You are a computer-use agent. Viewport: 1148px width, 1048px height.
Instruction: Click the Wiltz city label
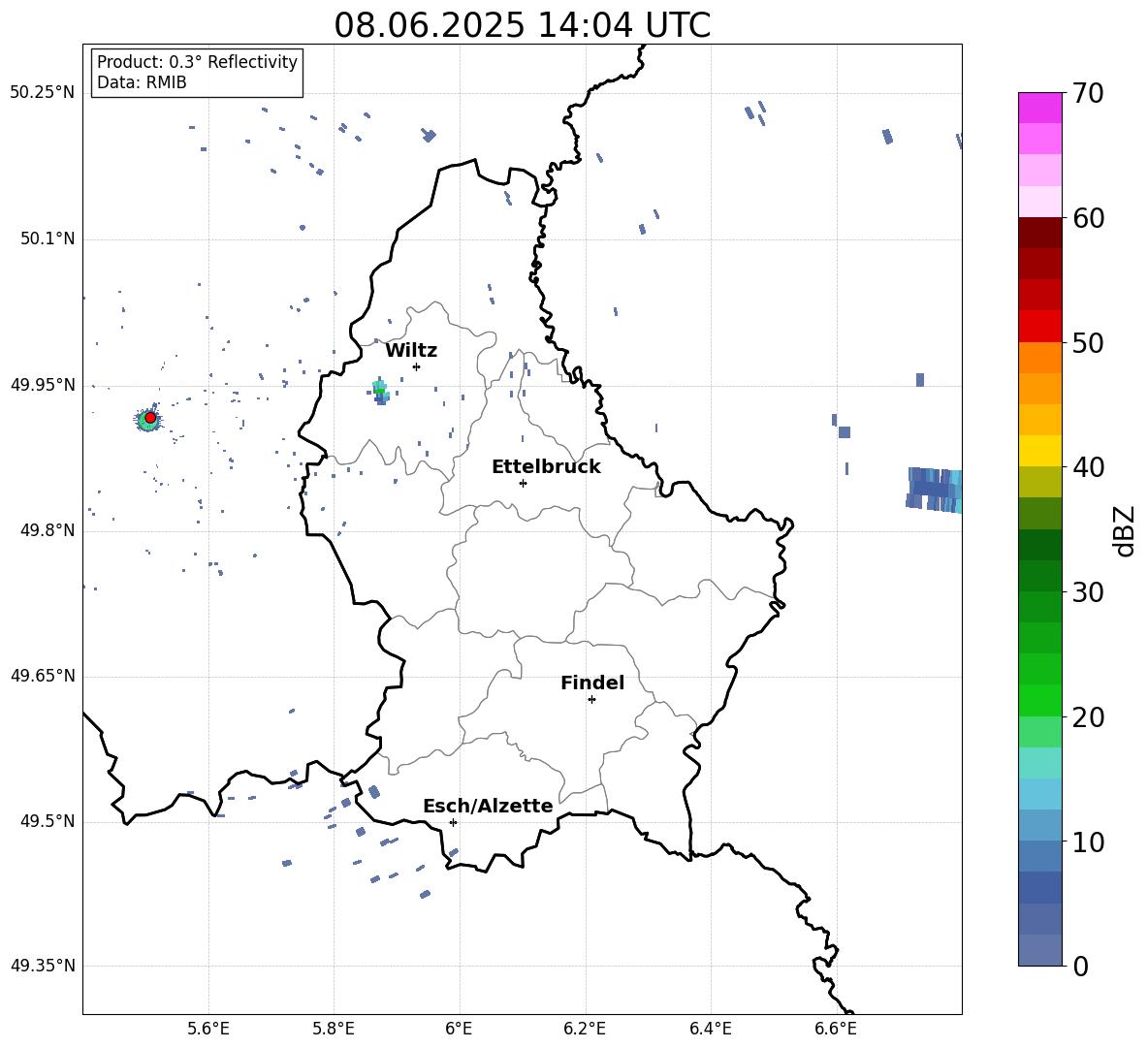point(411,351)
